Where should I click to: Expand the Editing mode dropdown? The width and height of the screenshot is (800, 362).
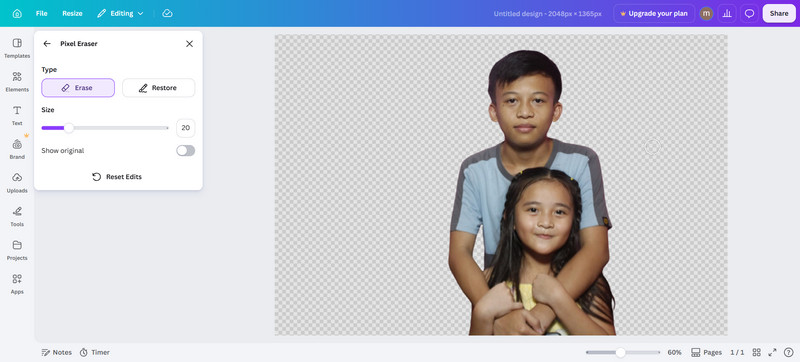pos(120,13)
